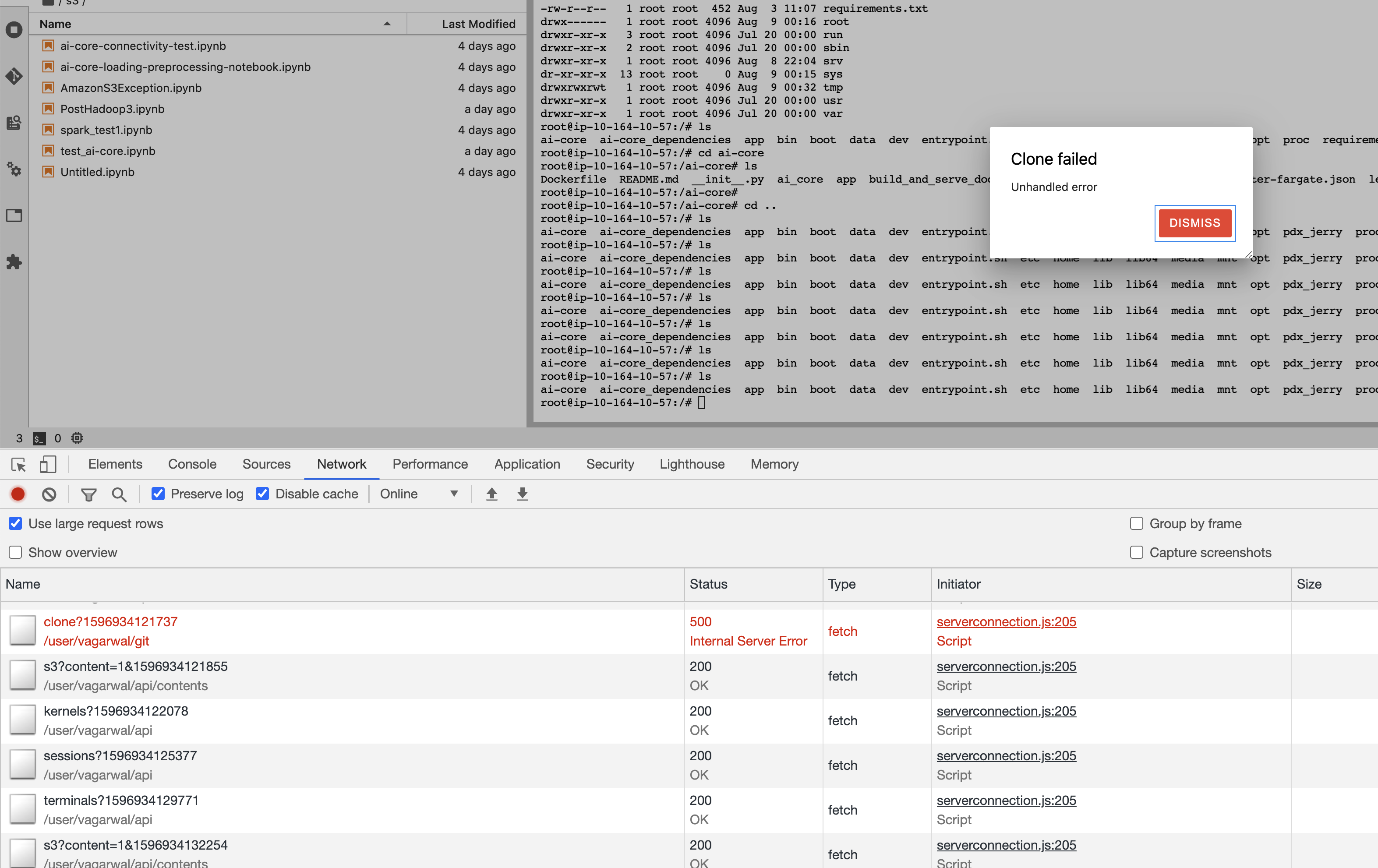This screenshot has width=1378, height=868.
Task: Open the Application tab
Action: pos(526,464)
